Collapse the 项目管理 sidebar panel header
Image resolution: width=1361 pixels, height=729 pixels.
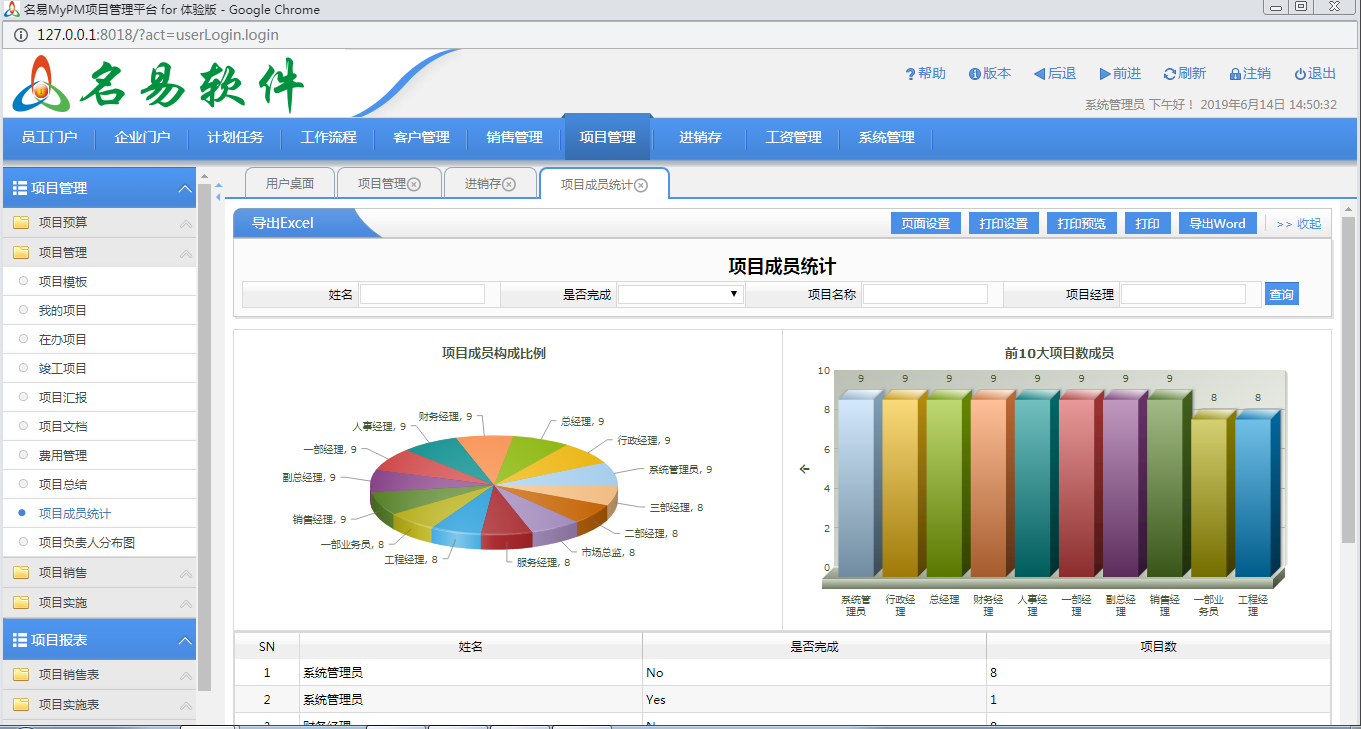coord(184,188)
